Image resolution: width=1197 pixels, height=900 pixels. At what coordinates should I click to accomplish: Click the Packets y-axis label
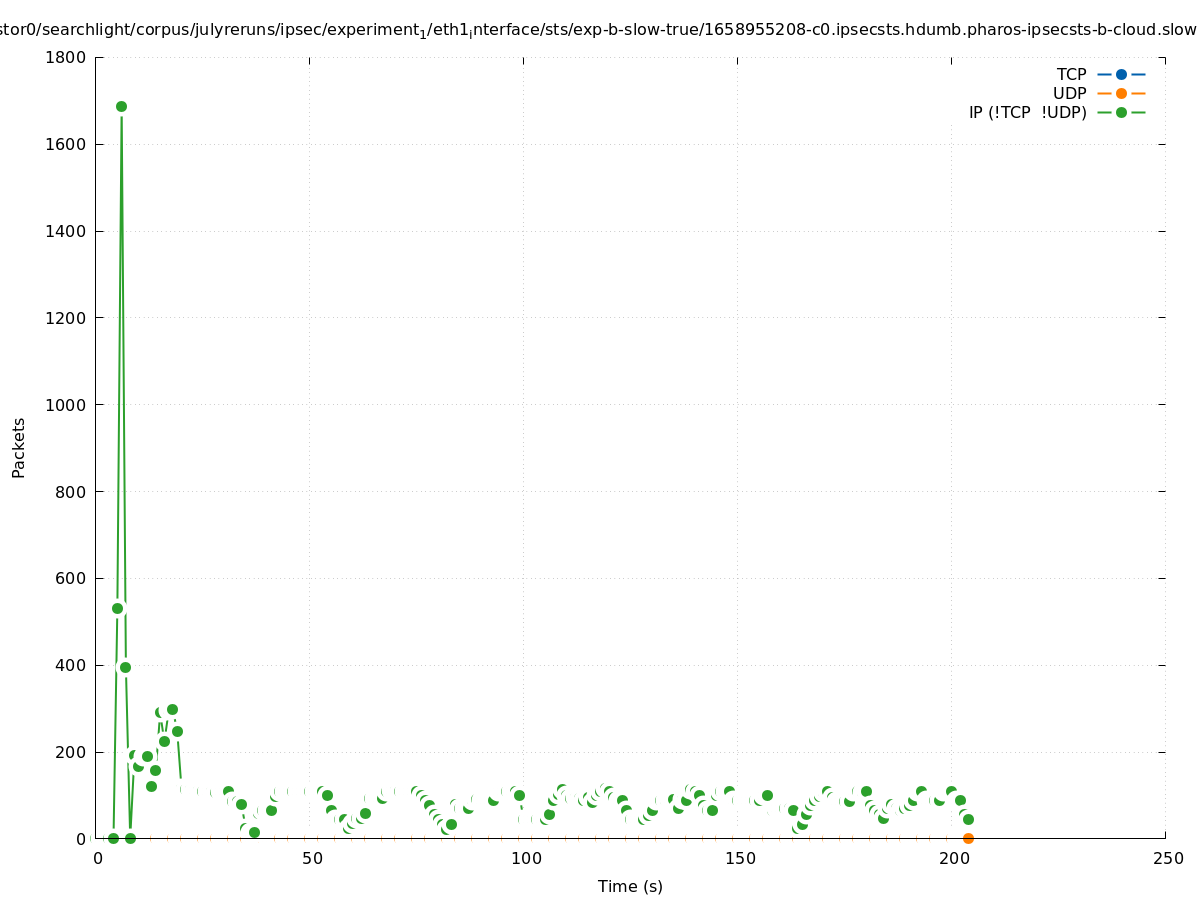point(19,447)
